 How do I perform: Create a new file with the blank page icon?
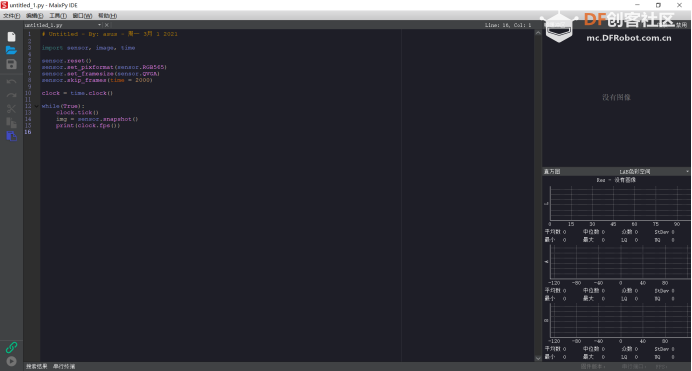tap(11, 37)
